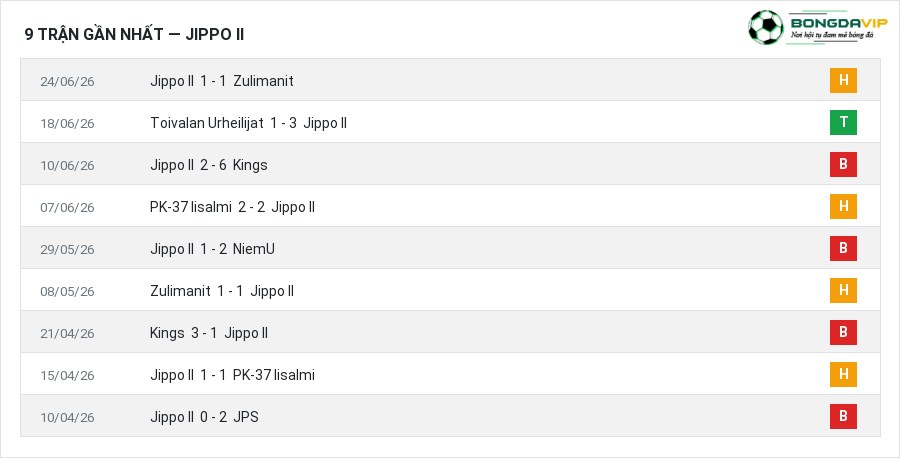900x458 pixels.
Task: Click the green T badge for Toivalan Urheilijat match
Action: [843, 122]
